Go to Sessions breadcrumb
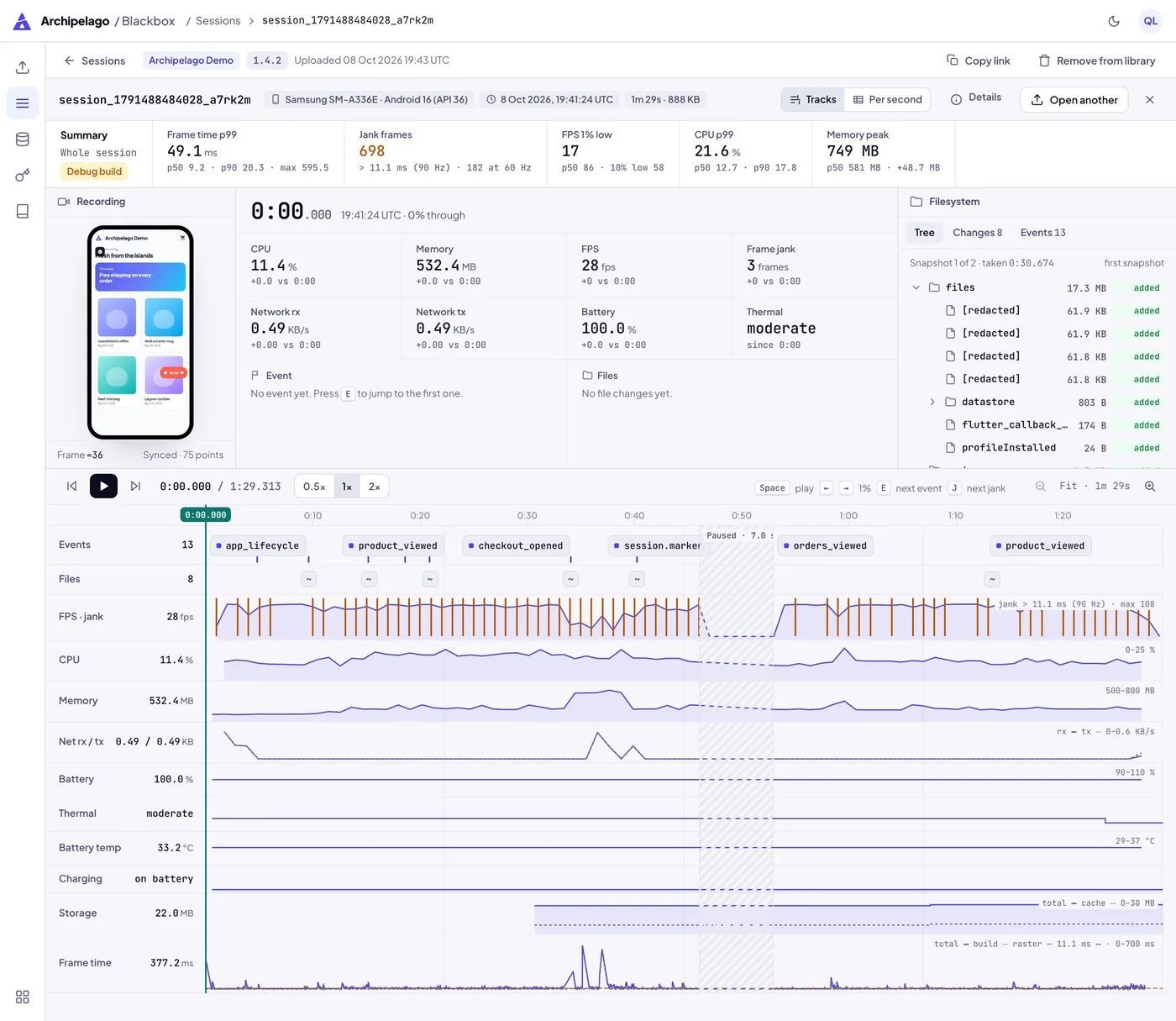The width and height of the screenshot is (1176, 1021). tap(218, 21)
